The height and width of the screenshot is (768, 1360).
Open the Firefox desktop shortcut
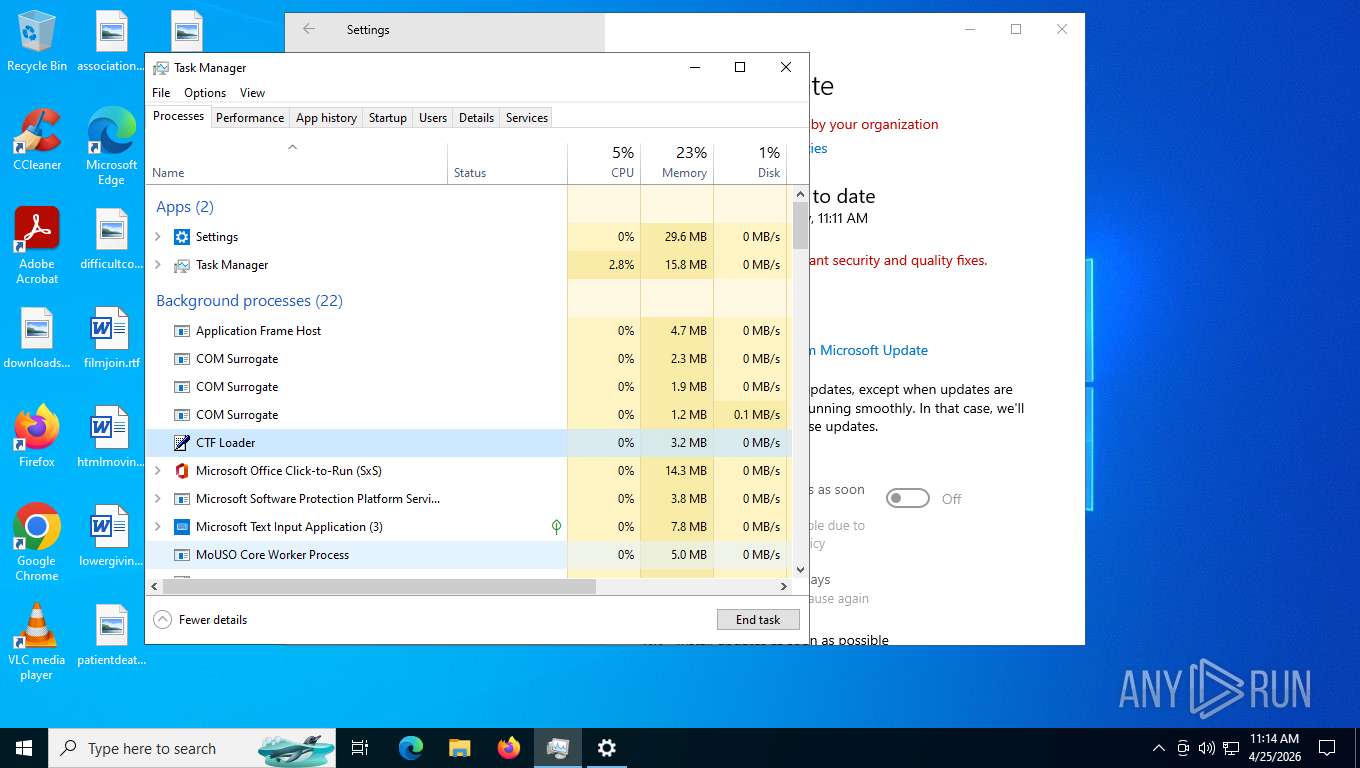coord(37,437)
